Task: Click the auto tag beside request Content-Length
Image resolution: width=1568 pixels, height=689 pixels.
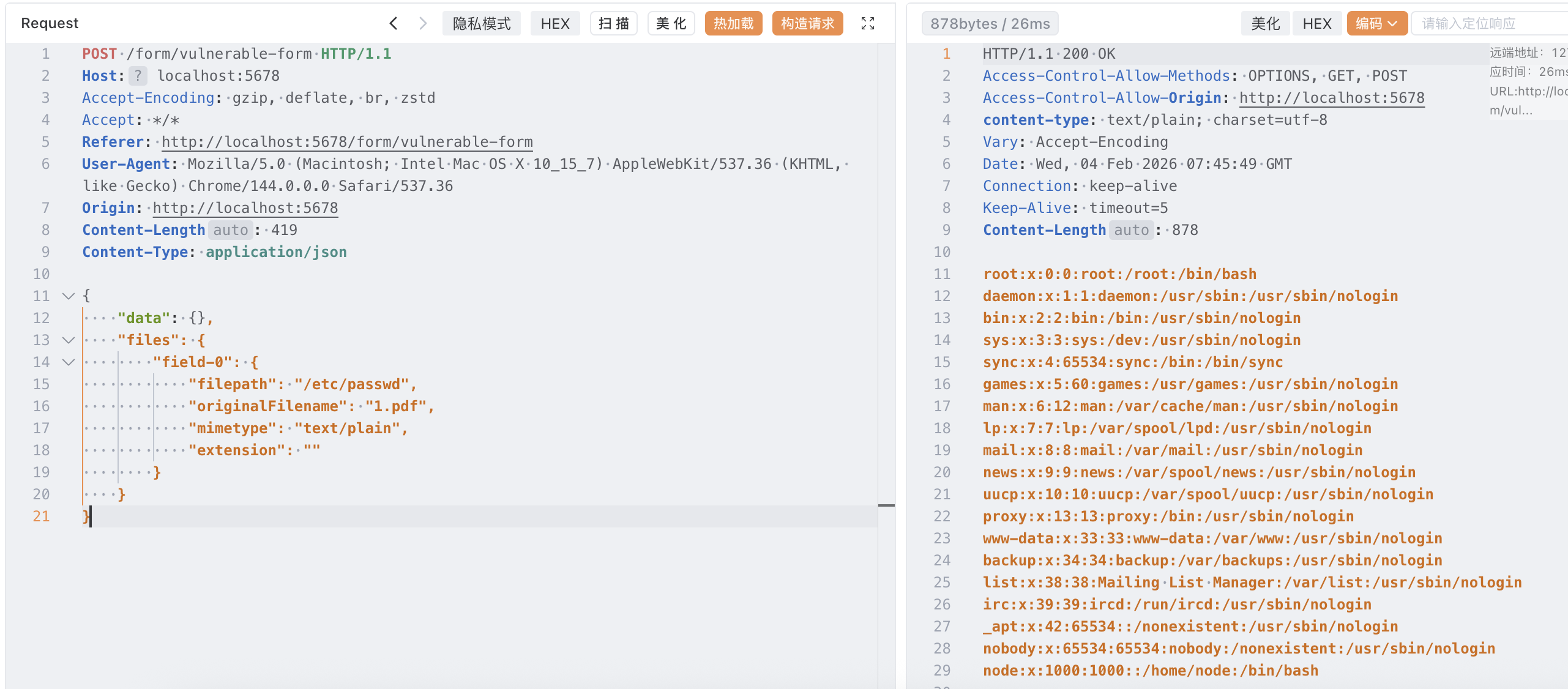Action: pyautogui.click(x=230, y=230)
